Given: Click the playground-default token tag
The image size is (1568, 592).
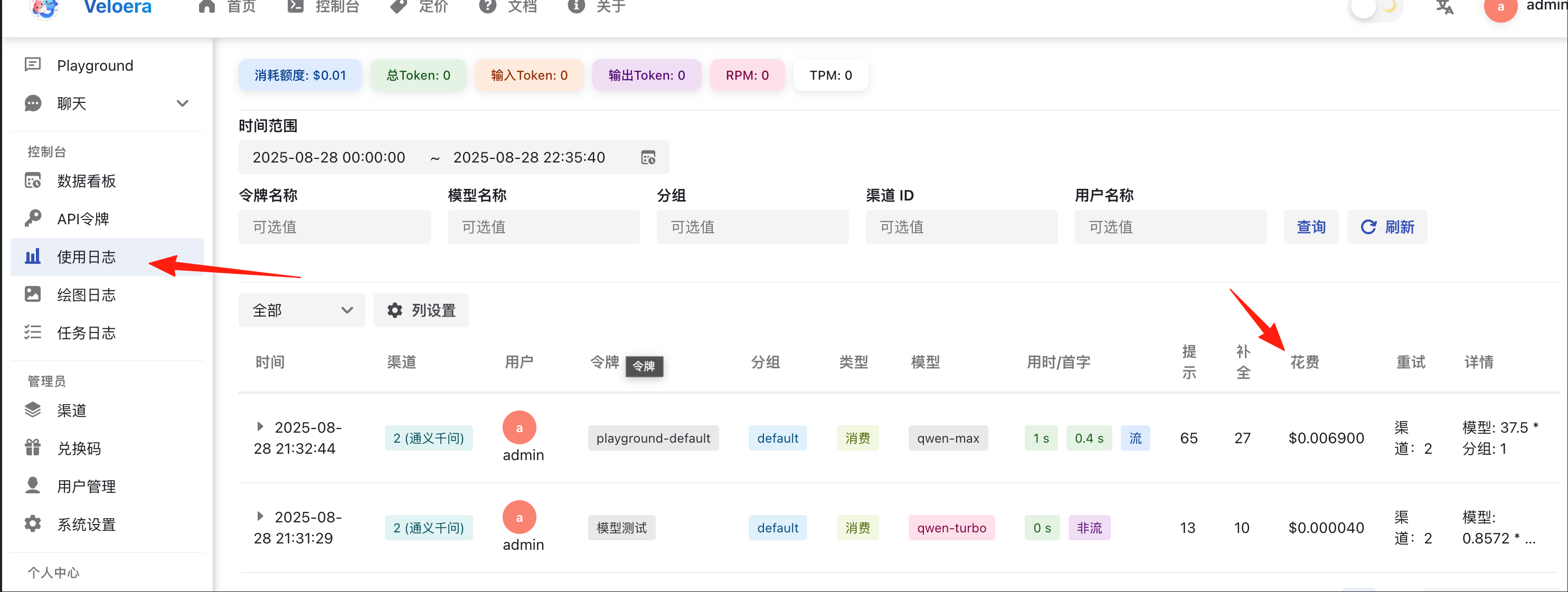Looking at the screenshot, I should (653, 438).
